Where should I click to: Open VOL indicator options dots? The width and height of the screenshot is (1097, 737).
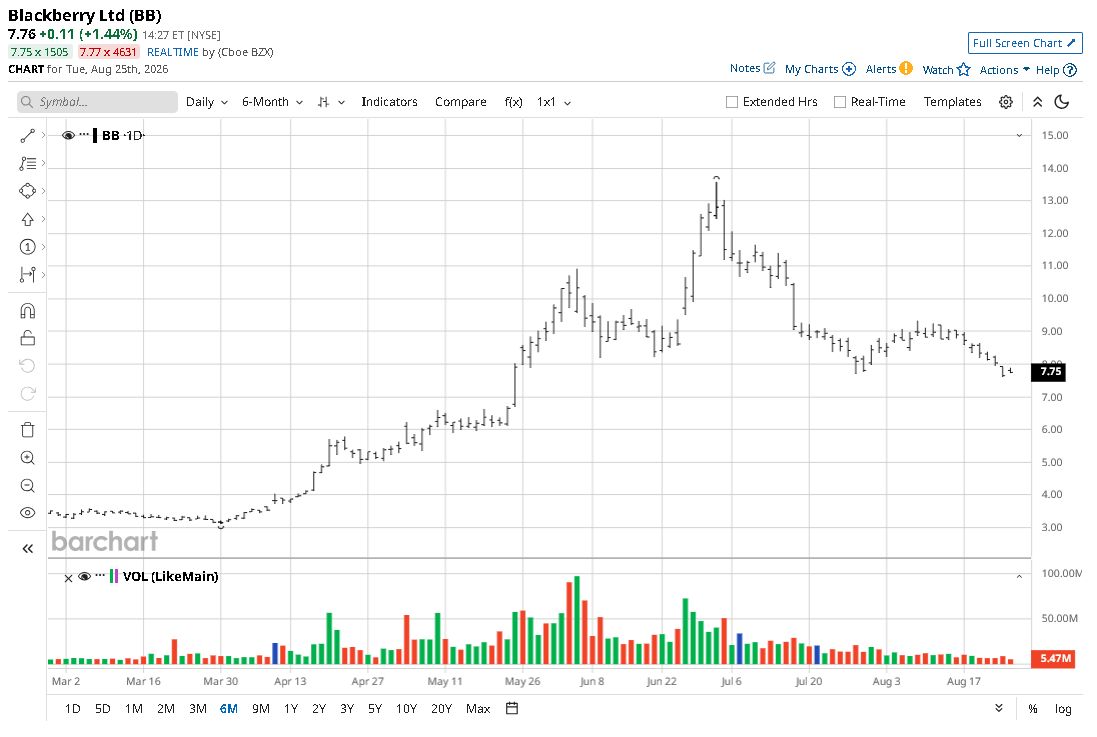coord(100,575)
